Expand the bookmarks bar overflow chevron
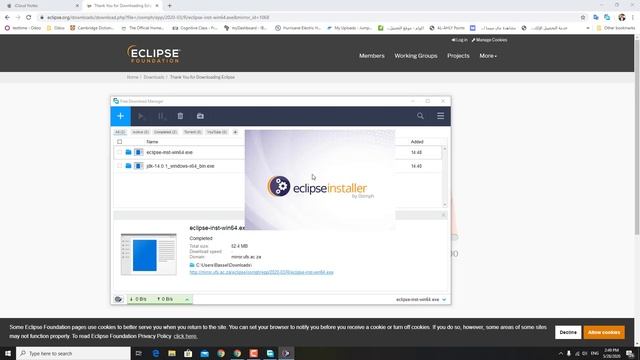Screen dimensions: 640x360 click(588, 28)
